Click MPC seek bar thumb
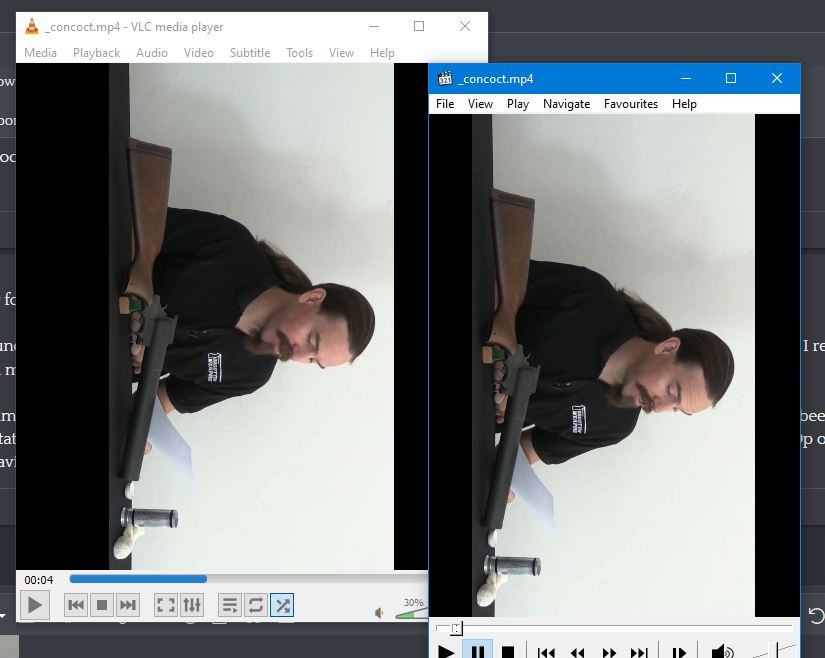This screenshot has width=825, height=658. (x=457, y=628)
